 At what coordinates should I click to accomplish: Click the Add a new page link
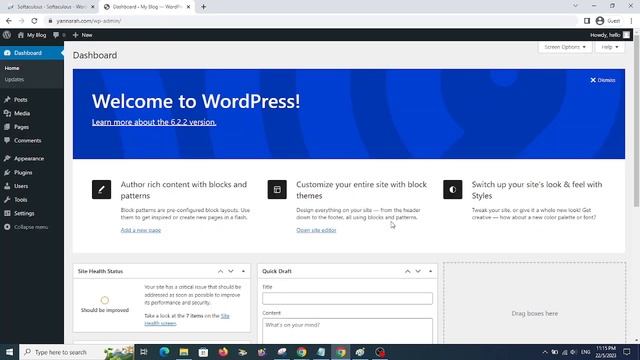(141, 230)
